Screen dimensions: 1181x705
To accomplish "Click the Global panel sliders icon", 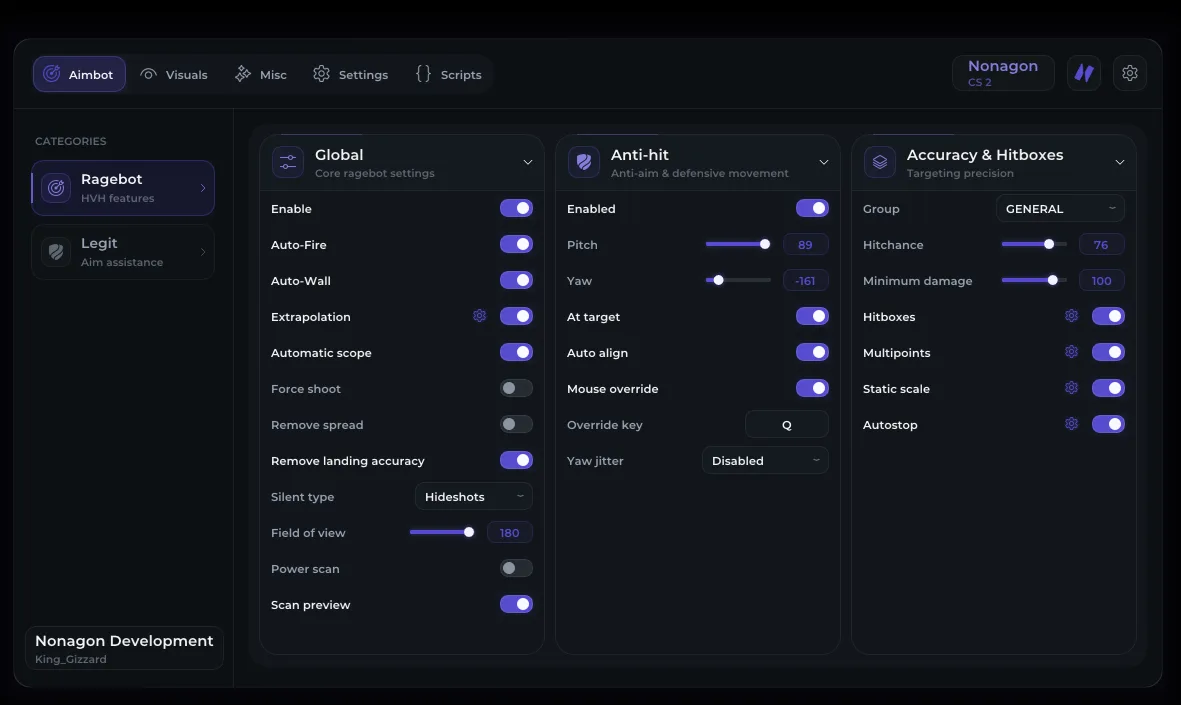I will [x=288, y=162].
